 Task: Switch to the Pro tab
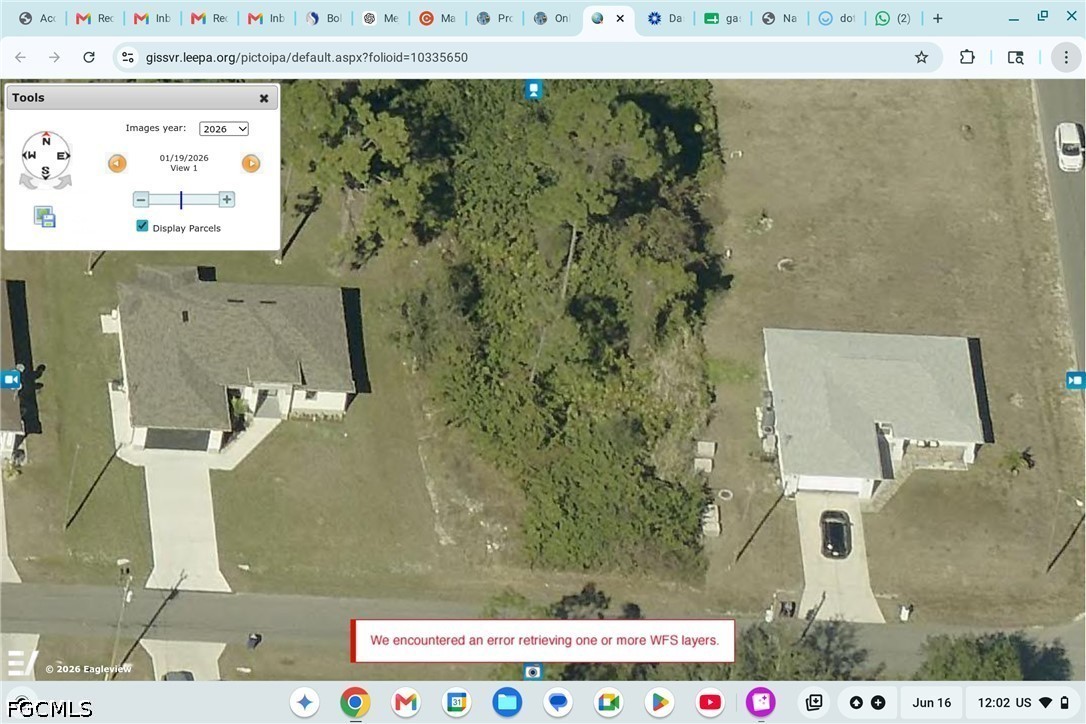pyautogui.click(x=495, y=19)
